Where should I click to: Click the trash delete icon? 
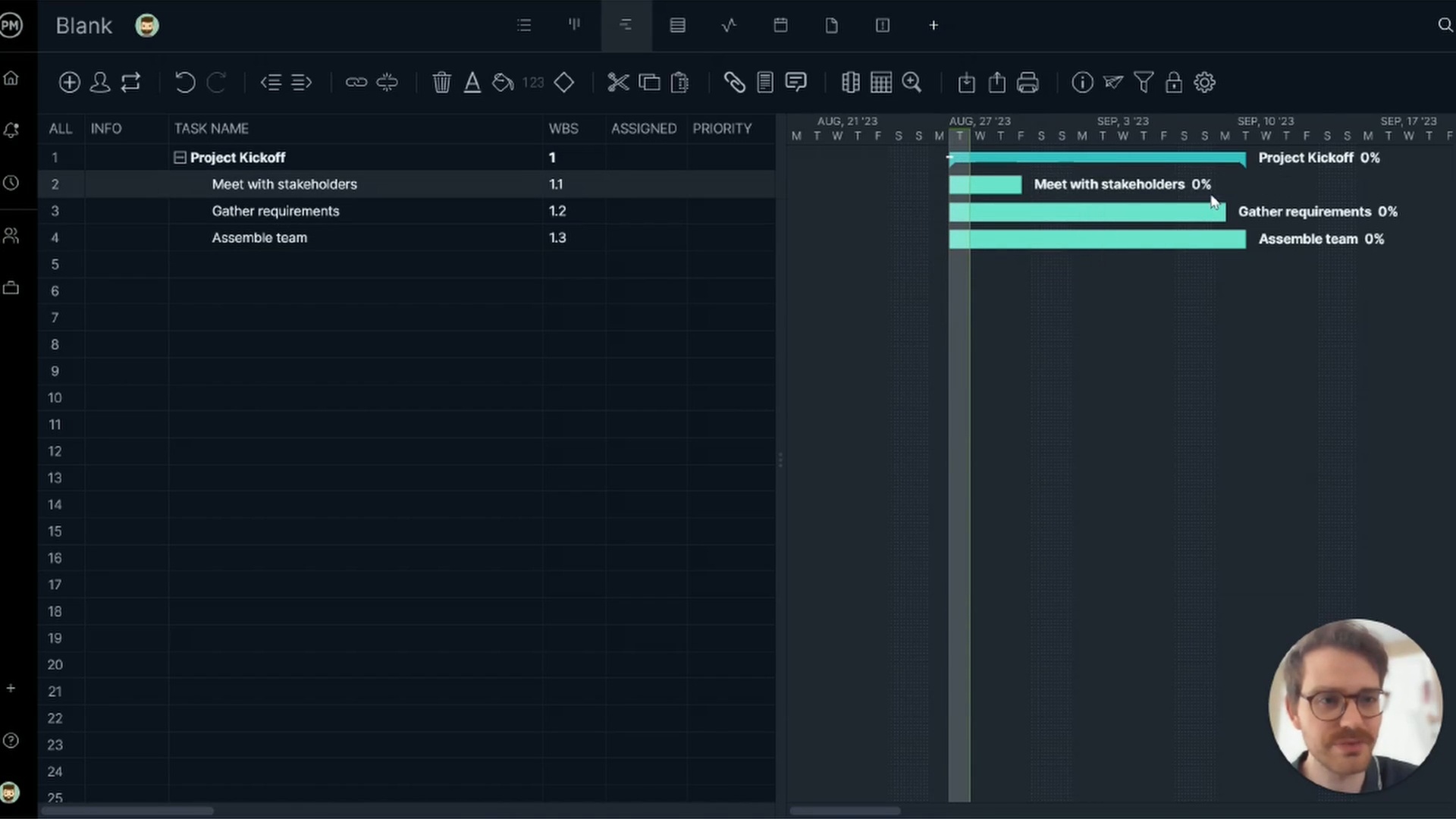coord(441,82)
